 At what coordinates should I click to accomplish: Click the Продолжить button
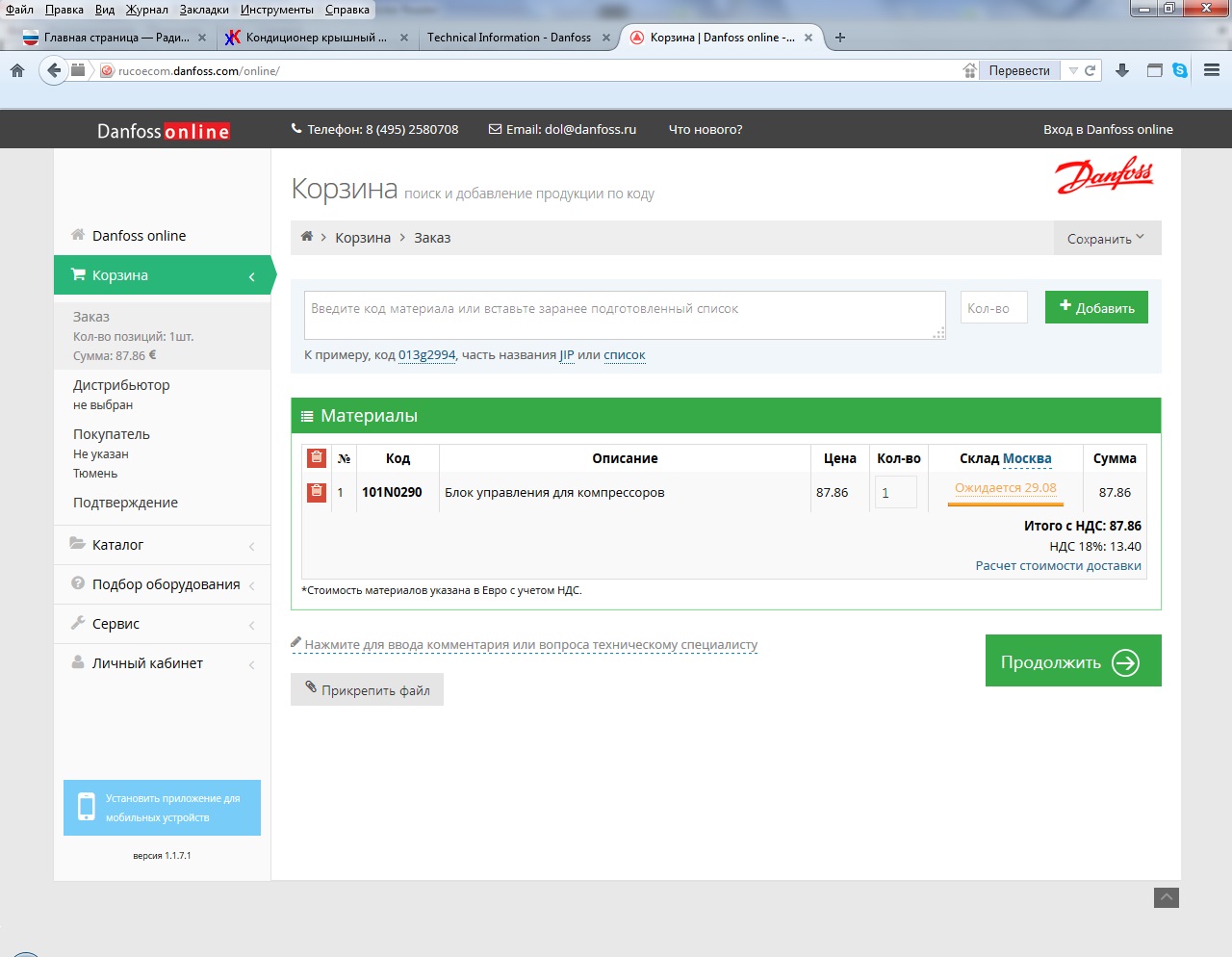click(1073, 660)
